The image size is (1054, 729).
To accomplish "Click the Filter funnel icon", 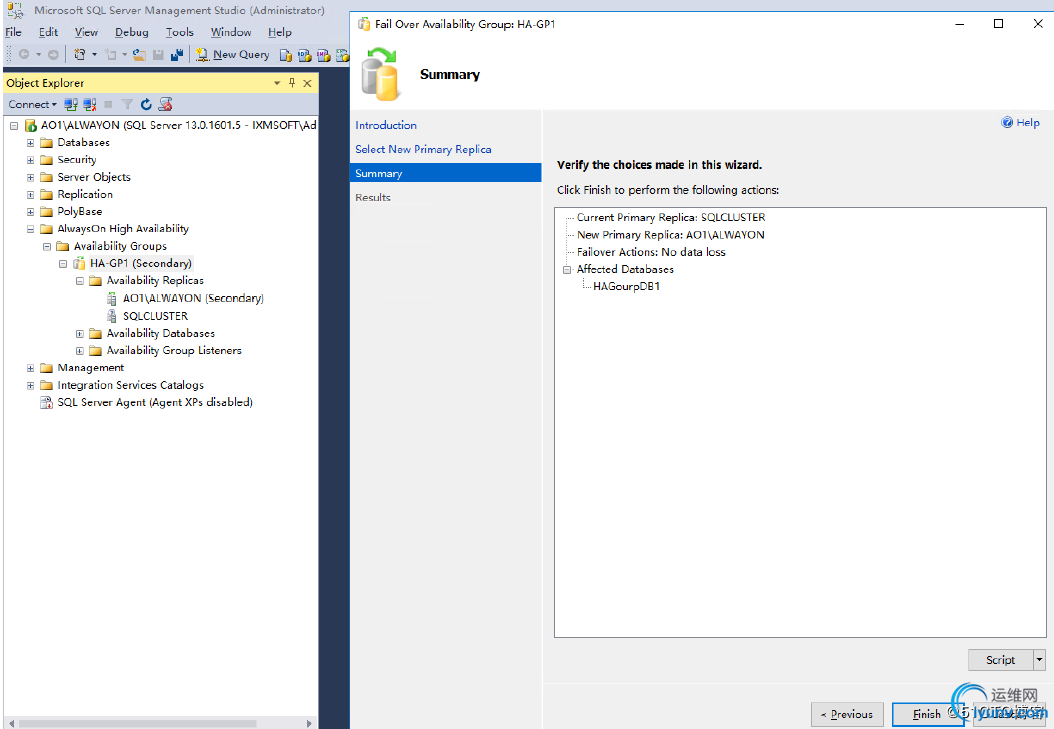I will [x=127, y=104].
